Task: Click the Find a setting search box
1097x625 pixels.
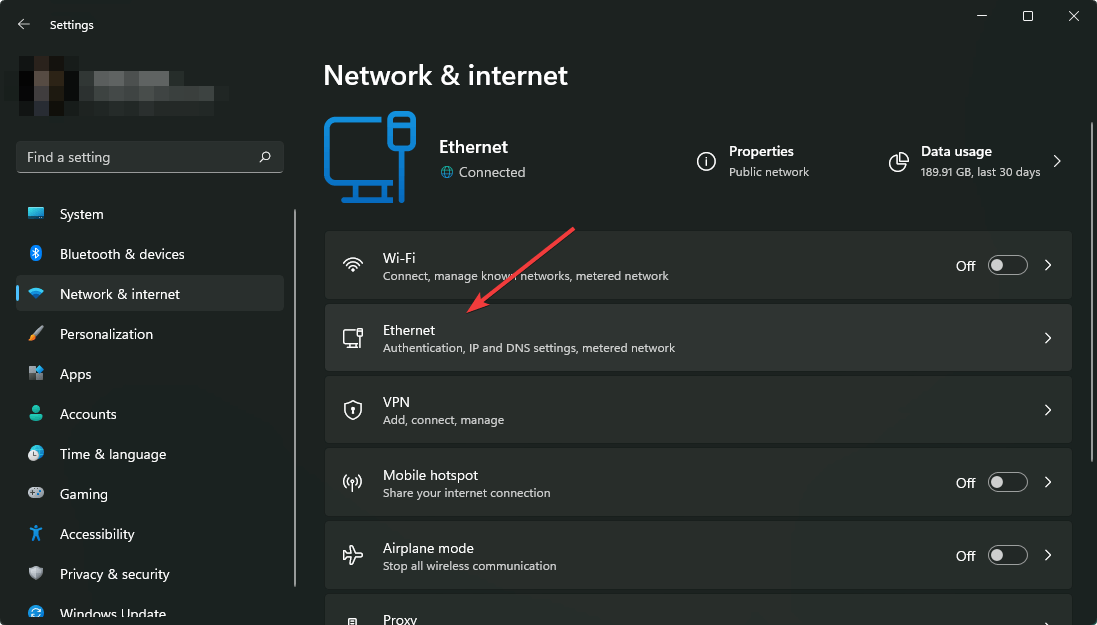Action: coord(149,157)
